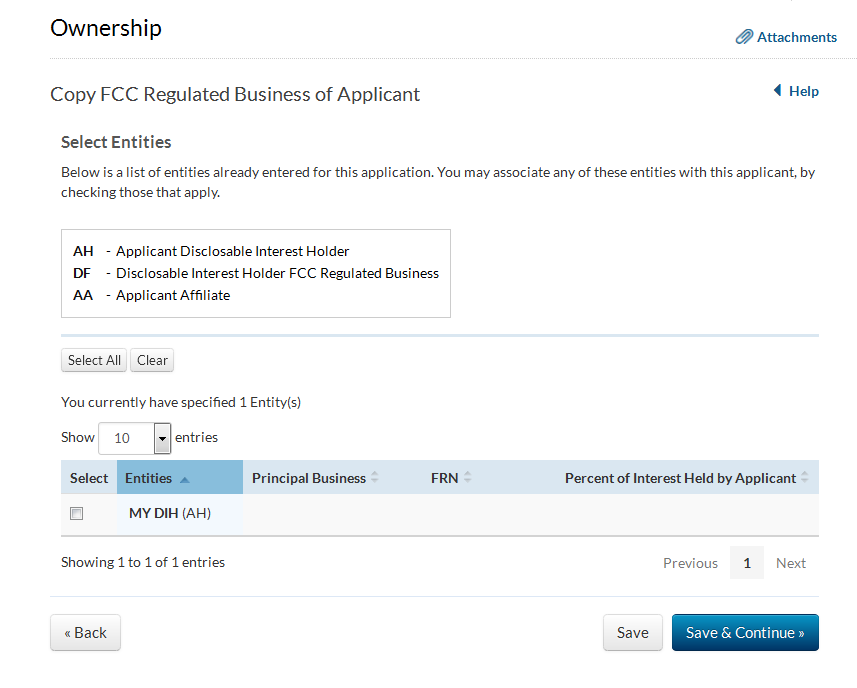Open the Help link
This screenshot has height=688, width=857.
[x=803, y=91]
